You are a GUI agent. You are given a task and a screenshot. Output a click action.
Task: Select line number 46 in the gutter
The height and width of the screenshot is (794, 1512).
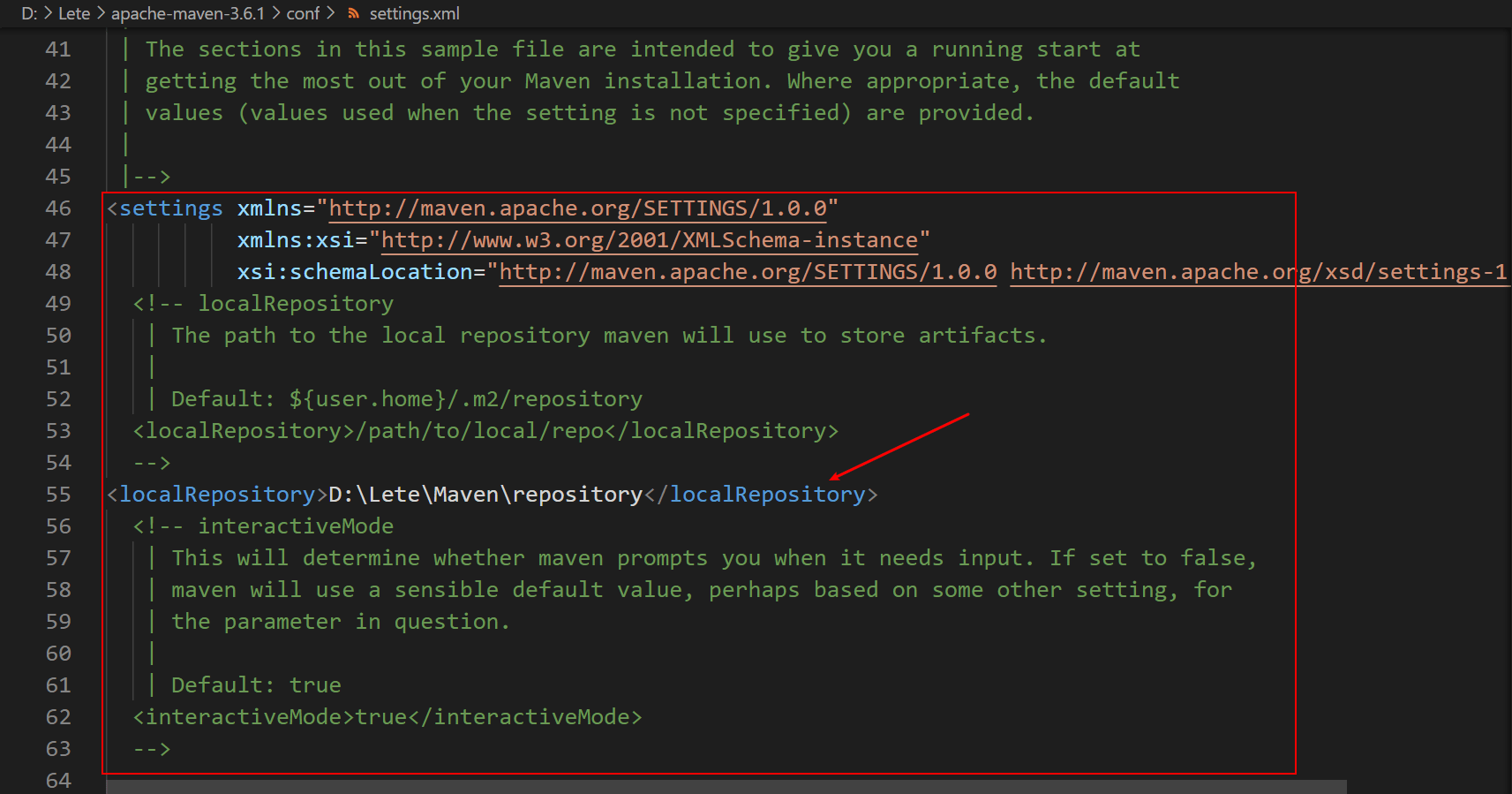coord(58,208)
